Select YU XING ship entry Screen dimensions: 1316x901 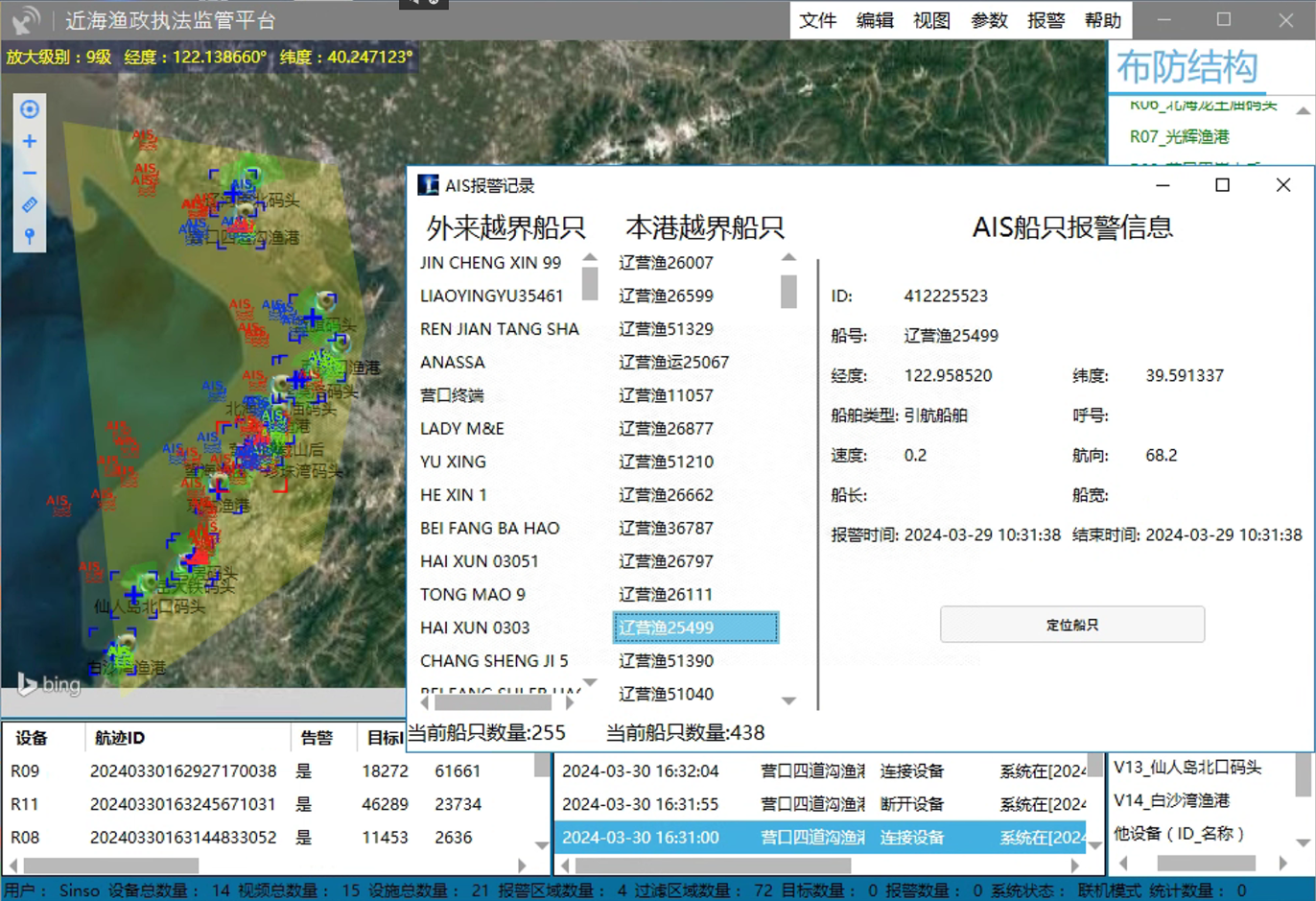(454, 462)
